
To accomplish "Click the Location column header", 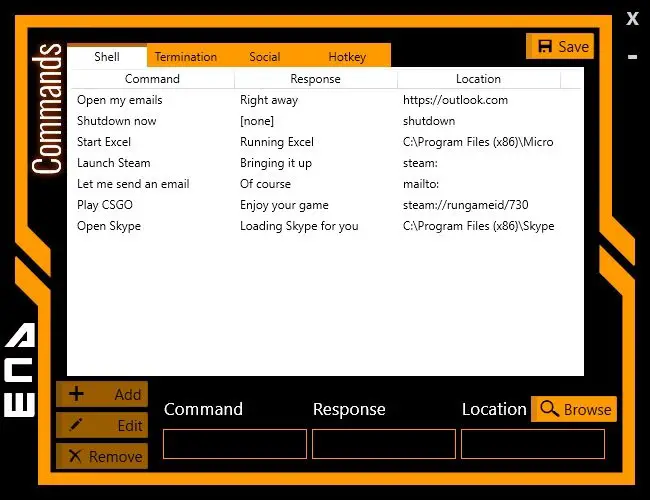I will pos(478,79).
